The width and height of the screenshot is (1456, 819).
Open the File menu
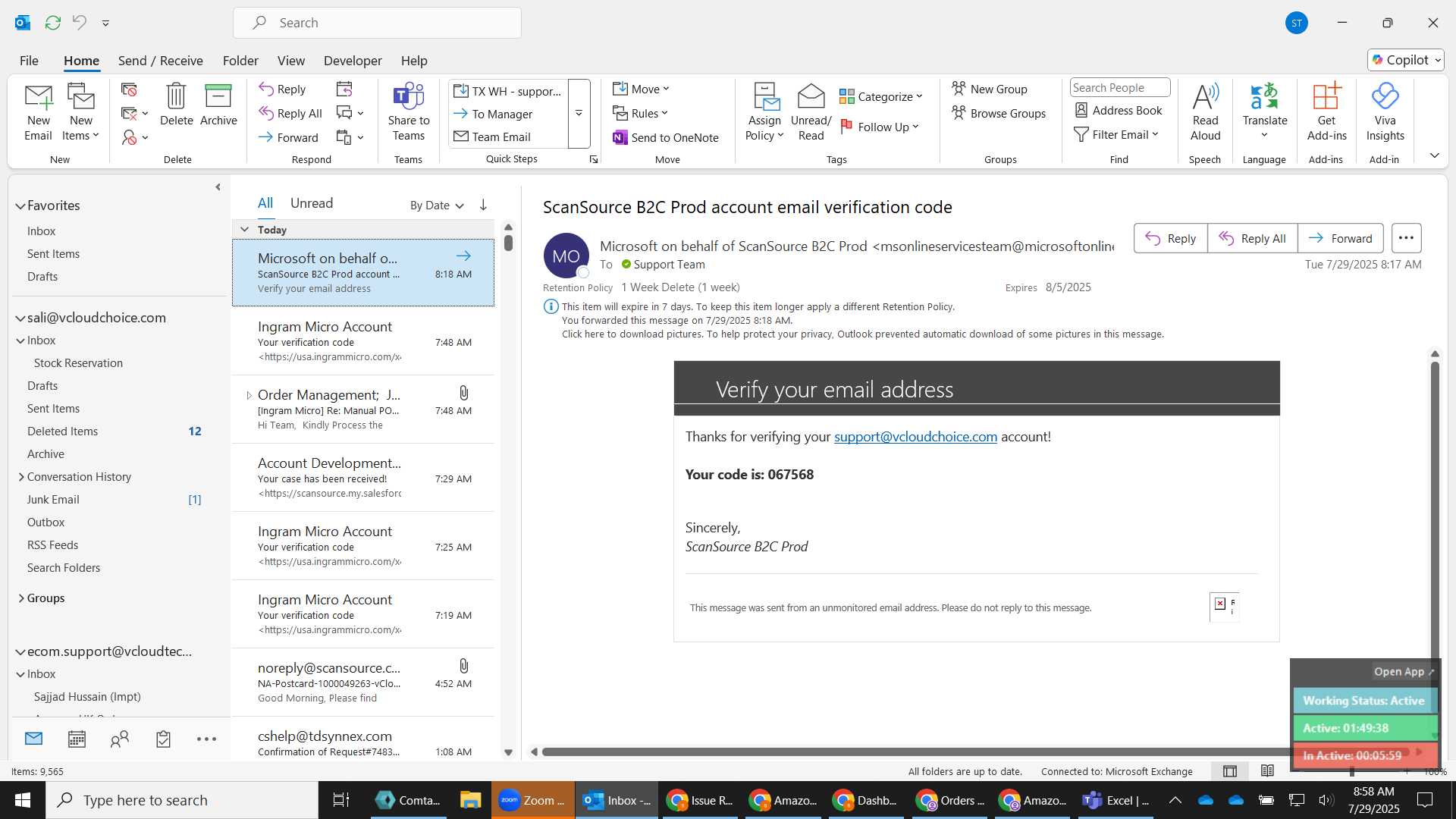(x=29, y=61)
